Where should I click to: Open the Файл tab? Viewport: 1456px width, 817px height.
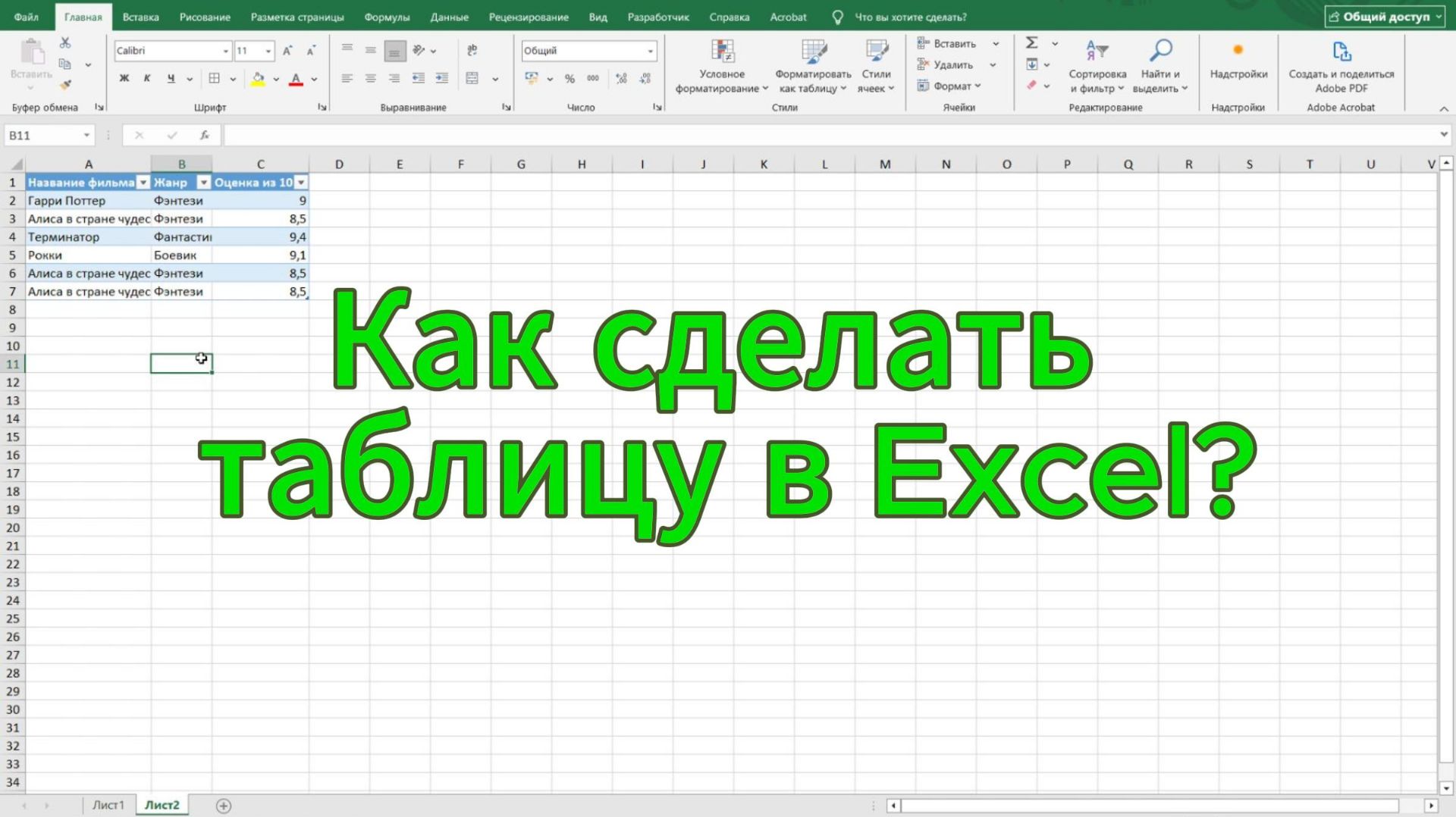(x=27, y=17)
